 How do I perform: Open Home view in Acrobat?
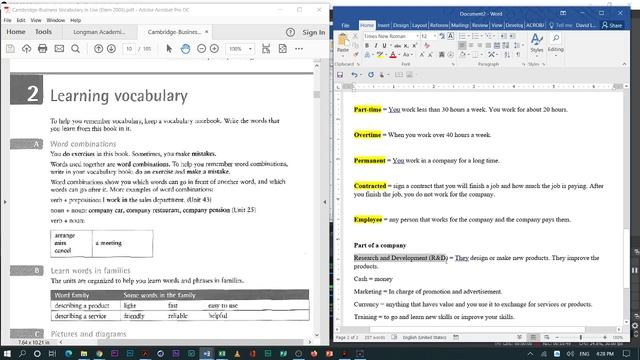16,32
